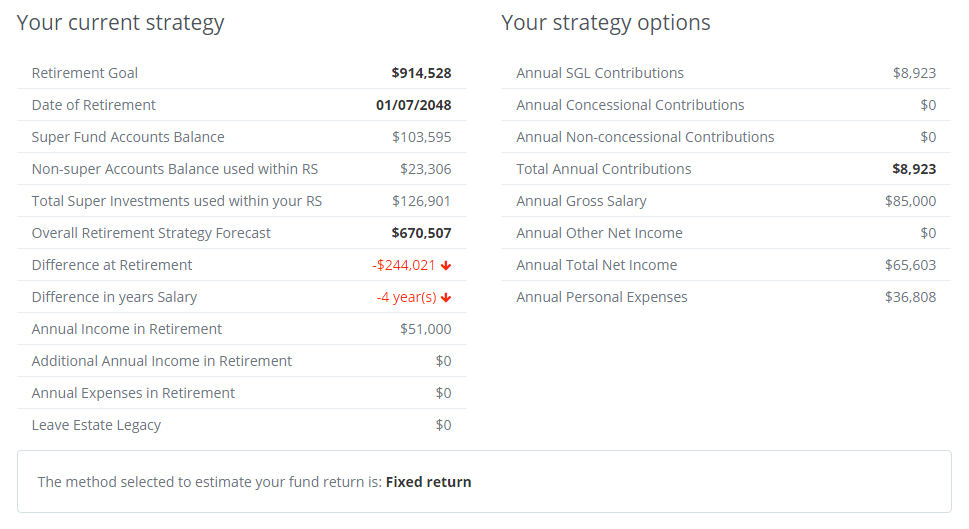Screen dimensions: 969x529
Task: Select the Annual Total Net Income value $65,603
Action: point(910,265)
